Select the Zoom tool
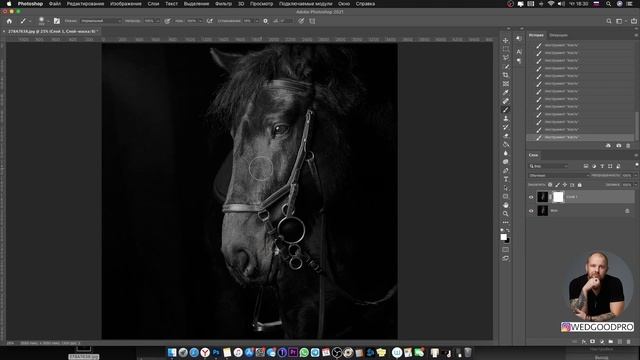The height and width of the screenshot is (360, 640). [x=506, y=214]
